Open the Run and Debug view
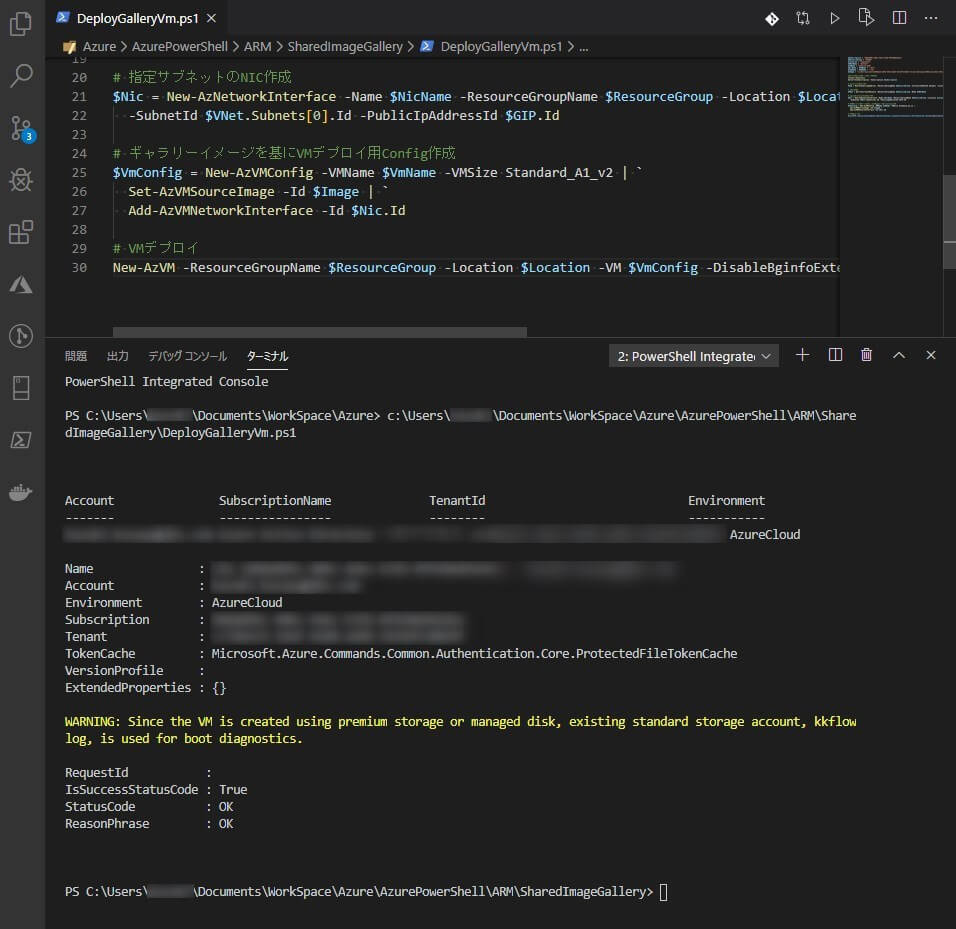The width and height of the screenshot is (956, 929). pyautogui.click(x=21, y=180)
